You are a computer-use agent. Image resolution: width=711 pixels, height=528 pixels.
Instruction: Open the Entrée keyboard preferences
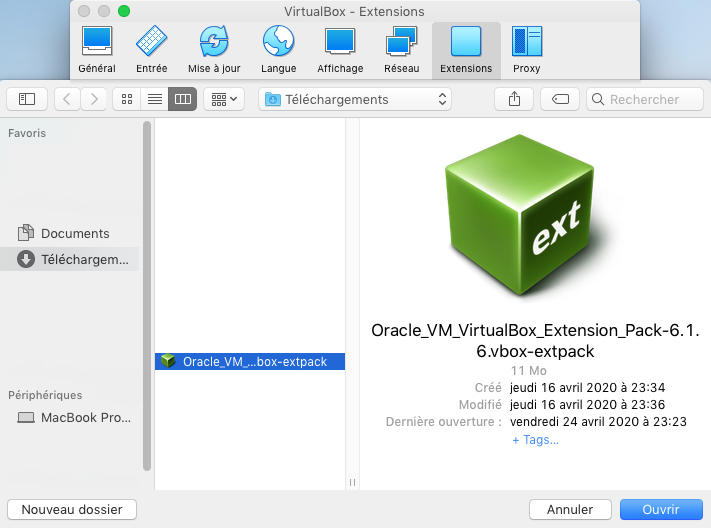click(151, 50)
